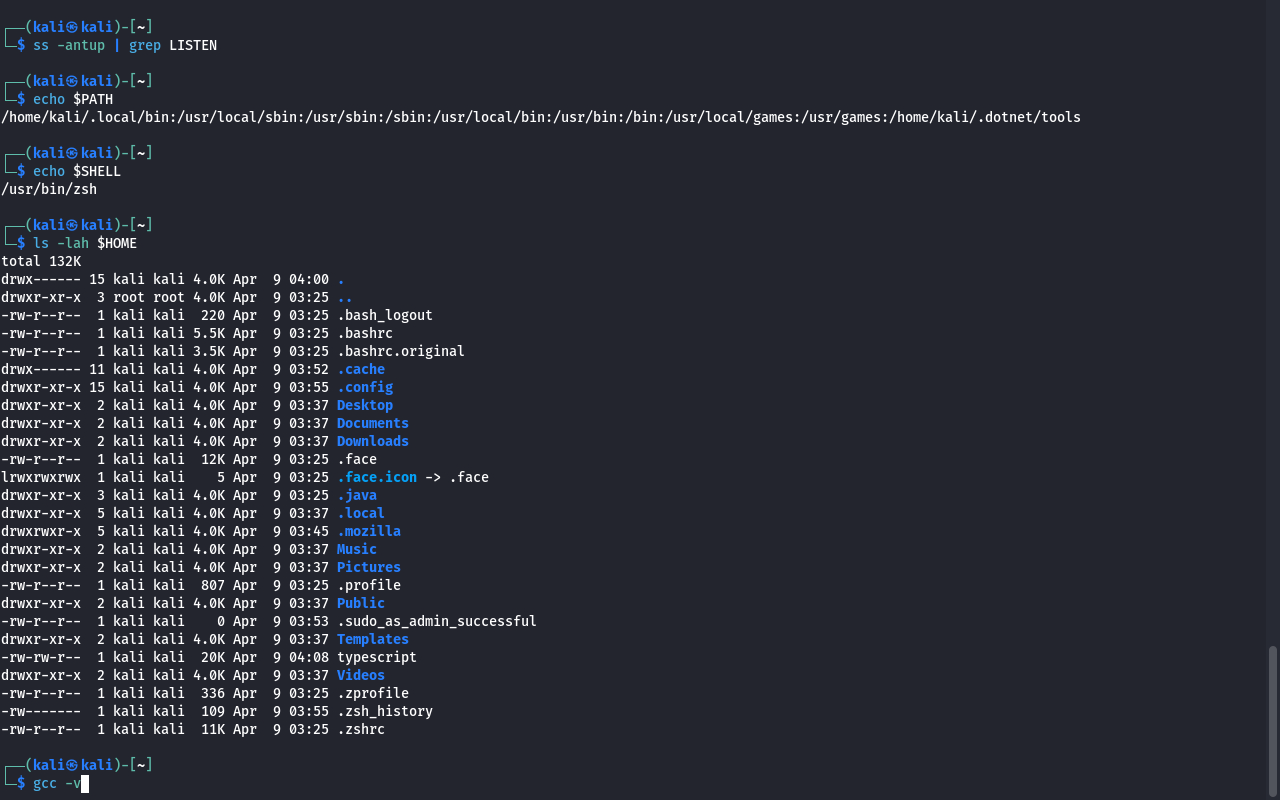The height and width of the screenshot is (800, 1280).
Task: Click the .mozilla directory name
Action: click(368, 531)
